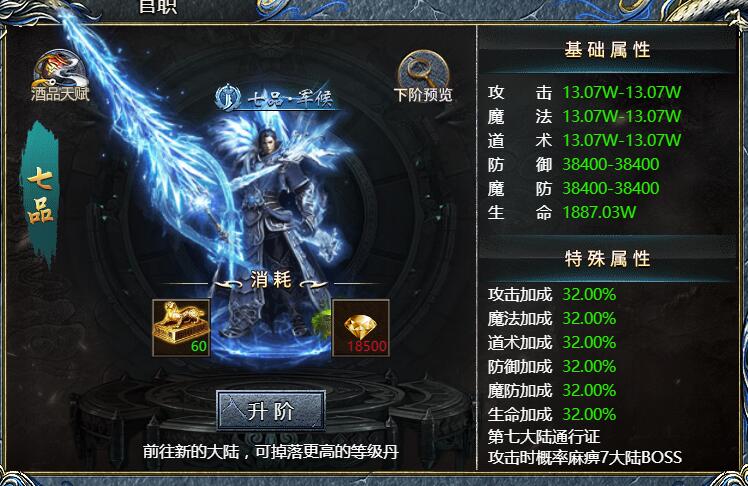The height and width of the screenshot is (486, 748).
Task: Click the 特殊属性 section header
Action: (607, 259)
